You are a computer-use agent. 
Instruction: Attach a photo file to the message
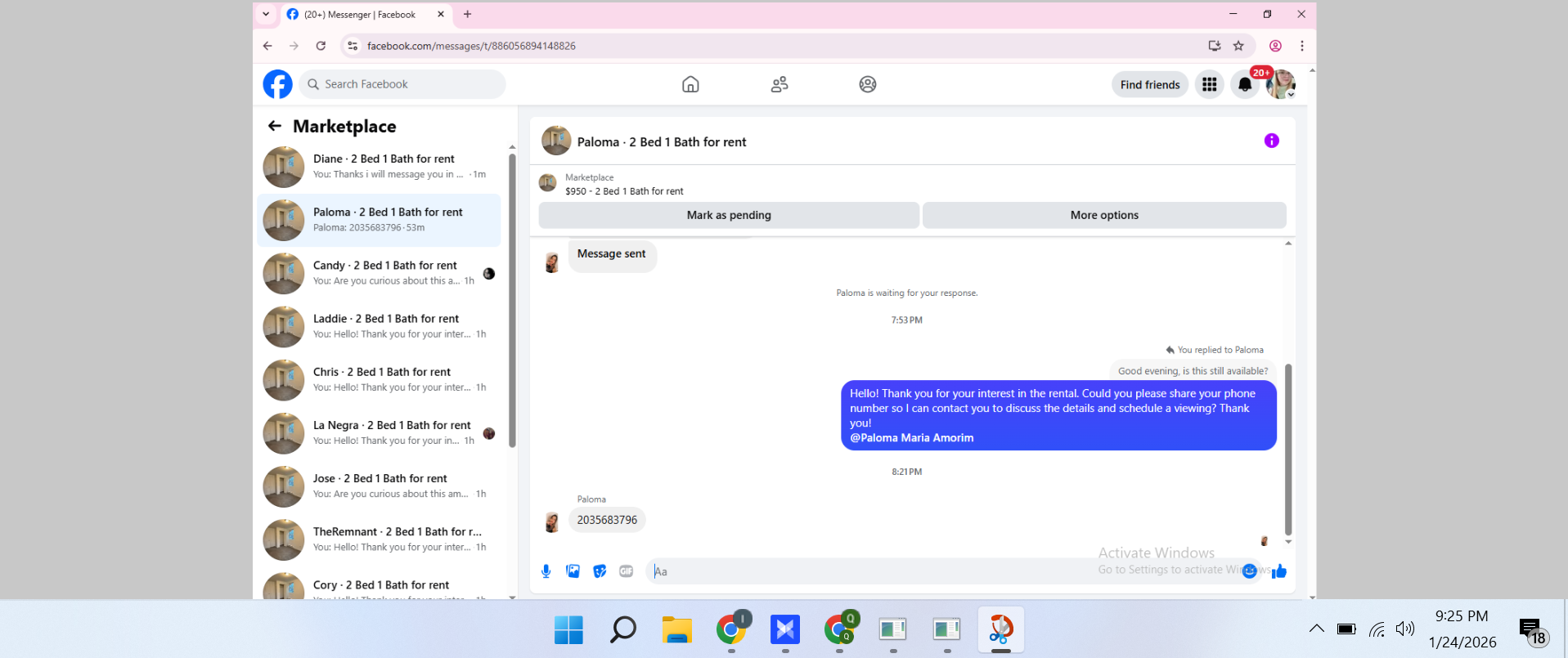point(573,571)
